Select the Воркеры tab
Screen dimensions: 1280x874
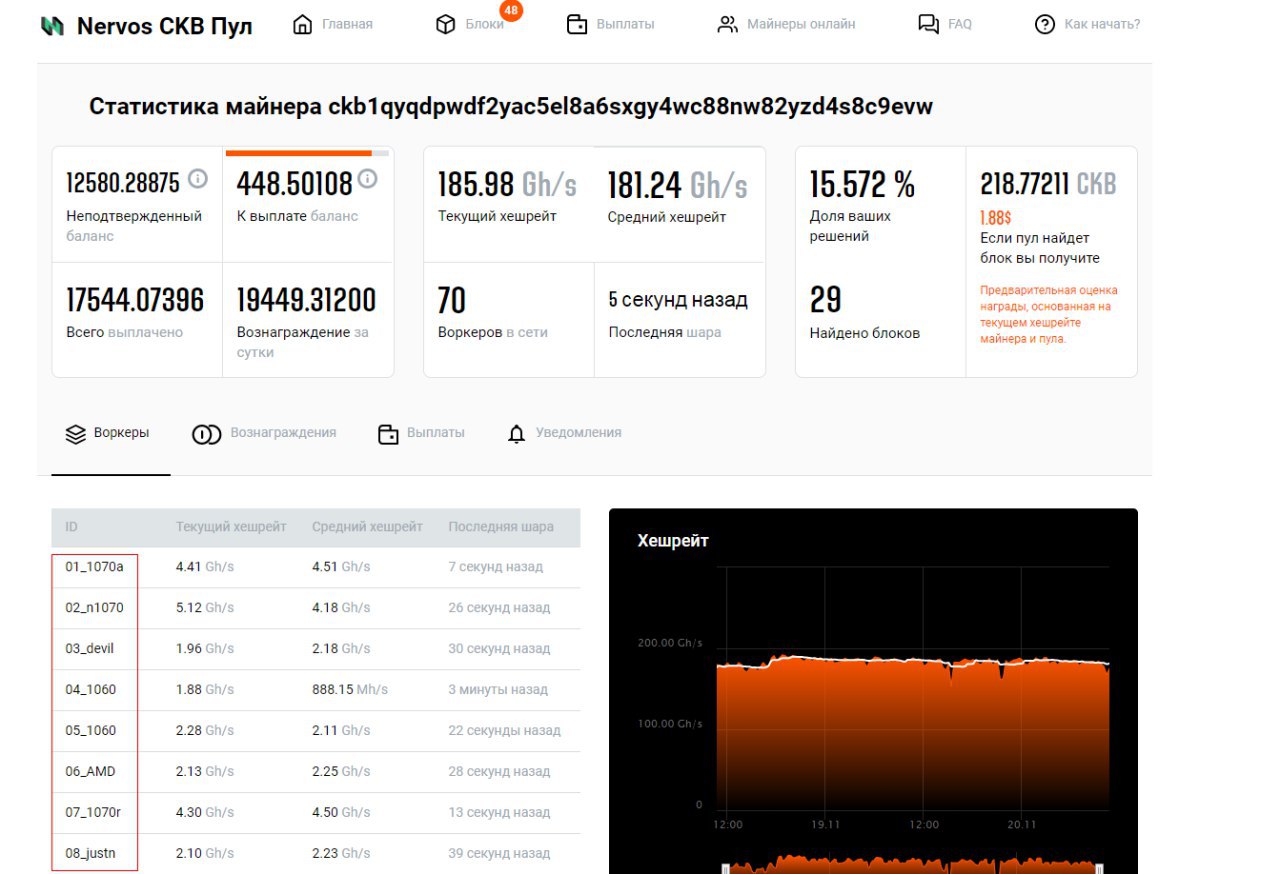point(121,433)
